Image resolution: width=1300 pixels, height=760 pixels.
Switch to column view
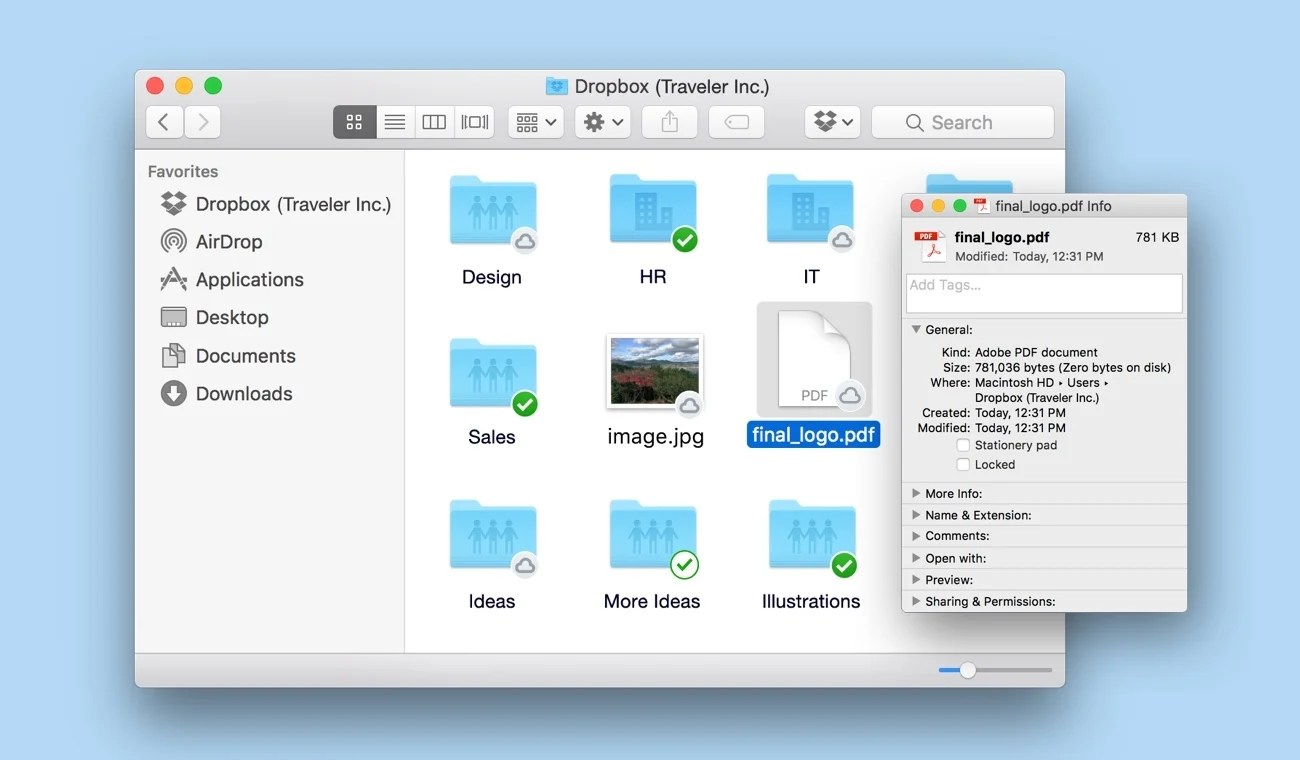434,121
